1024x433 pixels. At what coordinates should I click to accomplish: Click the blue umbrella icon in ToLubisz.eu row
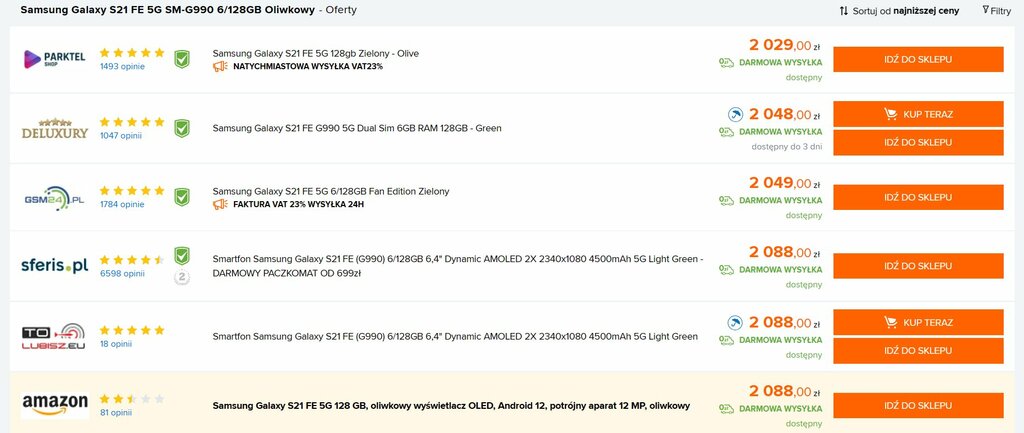pos(735,323)
